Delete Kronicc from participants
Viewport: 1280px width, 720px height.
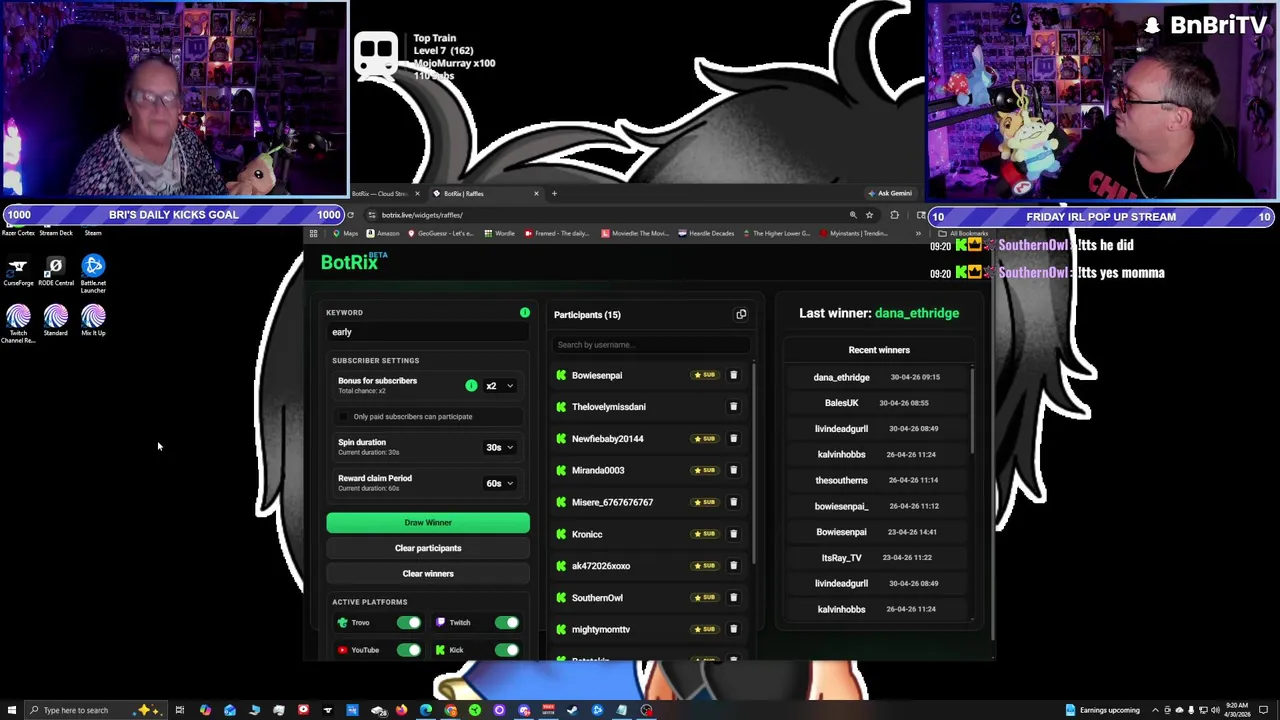click(733, 534)
